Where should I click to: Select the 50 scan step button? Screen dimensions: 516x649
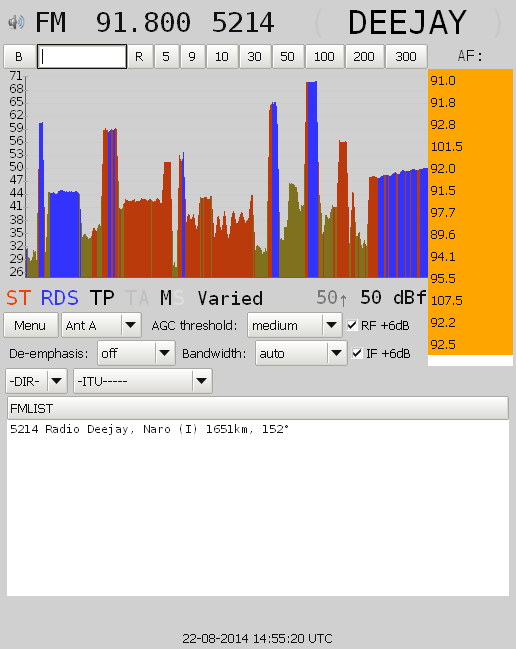coord(288,56)
